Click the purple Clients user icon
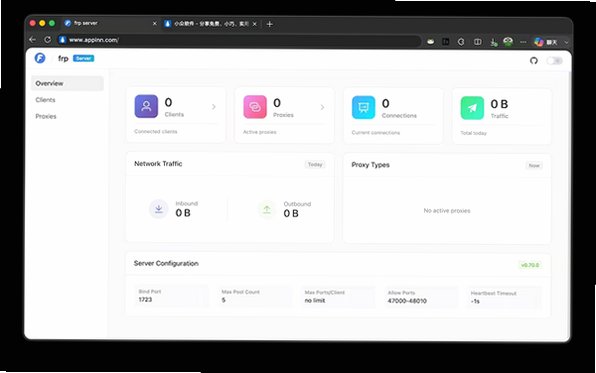Viewport: 596px width, 373px height. (x=146, y=106)
